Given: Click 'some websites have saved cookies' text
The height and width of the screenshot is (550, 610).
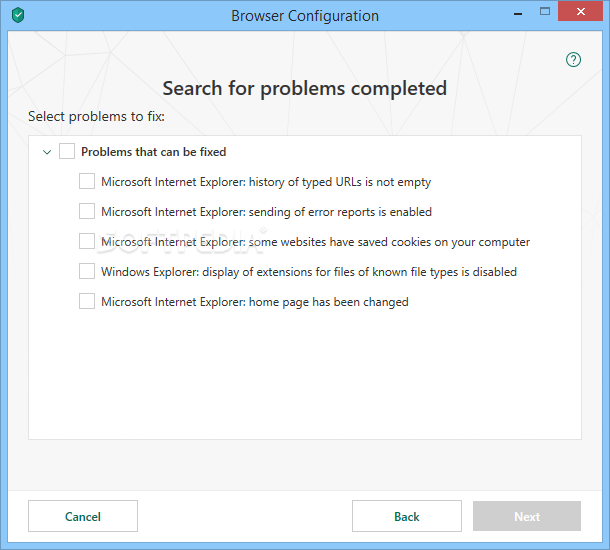Looking at the screenshot, I should coord(319,242).
